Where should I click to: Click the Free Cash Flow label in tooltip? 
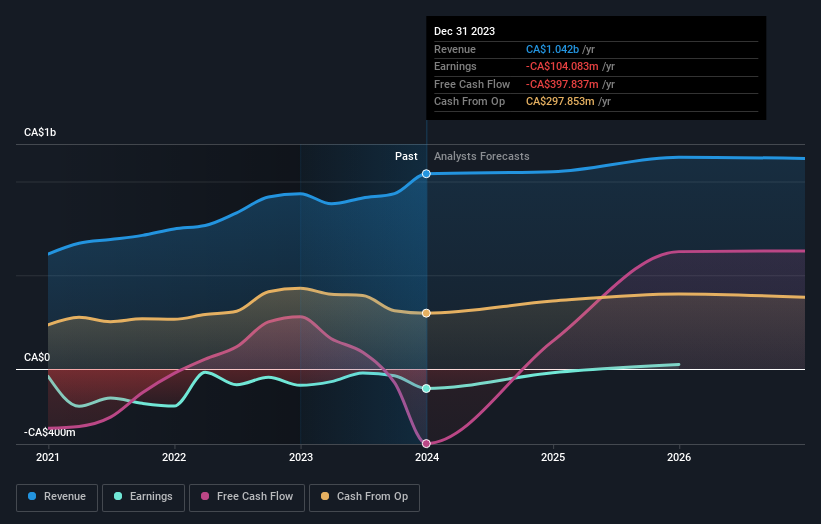tap(472, 84)
